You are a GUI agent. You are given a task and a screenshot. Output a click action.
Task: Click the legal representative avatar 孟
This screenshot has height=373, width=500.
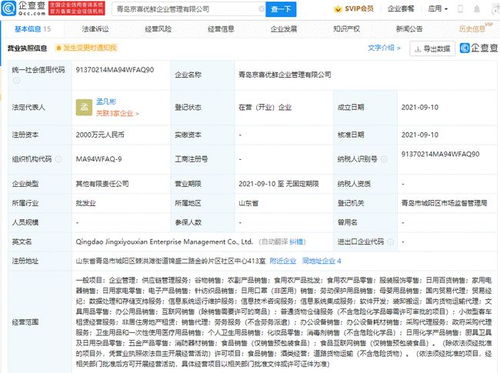pos(84,107)
